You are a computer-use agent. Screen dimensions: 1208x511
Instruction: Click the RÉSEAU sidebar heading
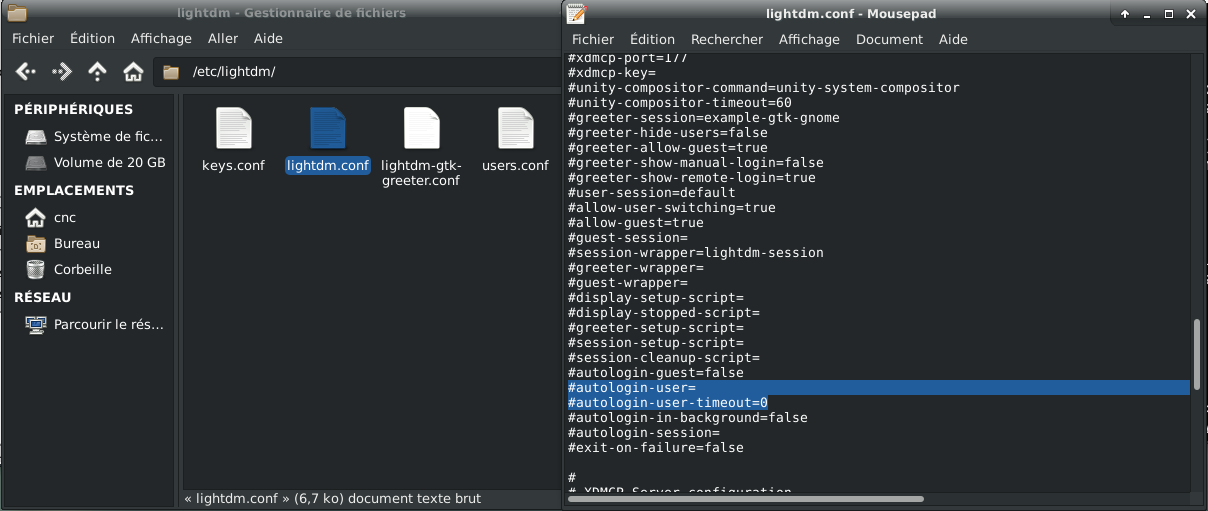point(42,297)
